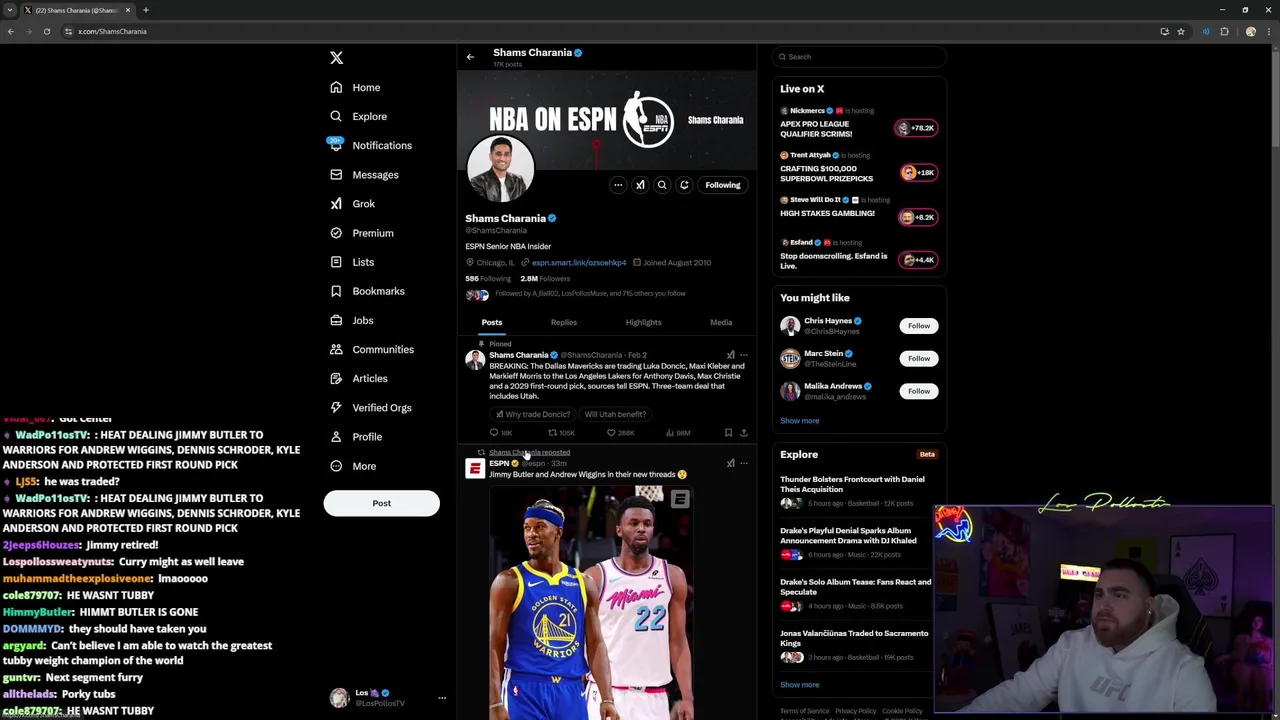Click the X search field
The width and height of the screenshot is (1280, 720).
click(859, 57)
